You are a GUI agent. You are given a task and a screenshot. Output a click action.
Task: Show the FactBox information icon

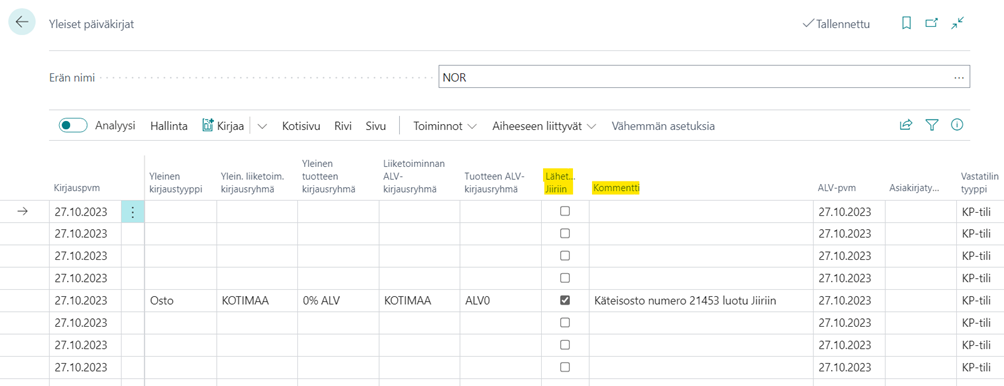pyautogui.click(x=957, y=125)
